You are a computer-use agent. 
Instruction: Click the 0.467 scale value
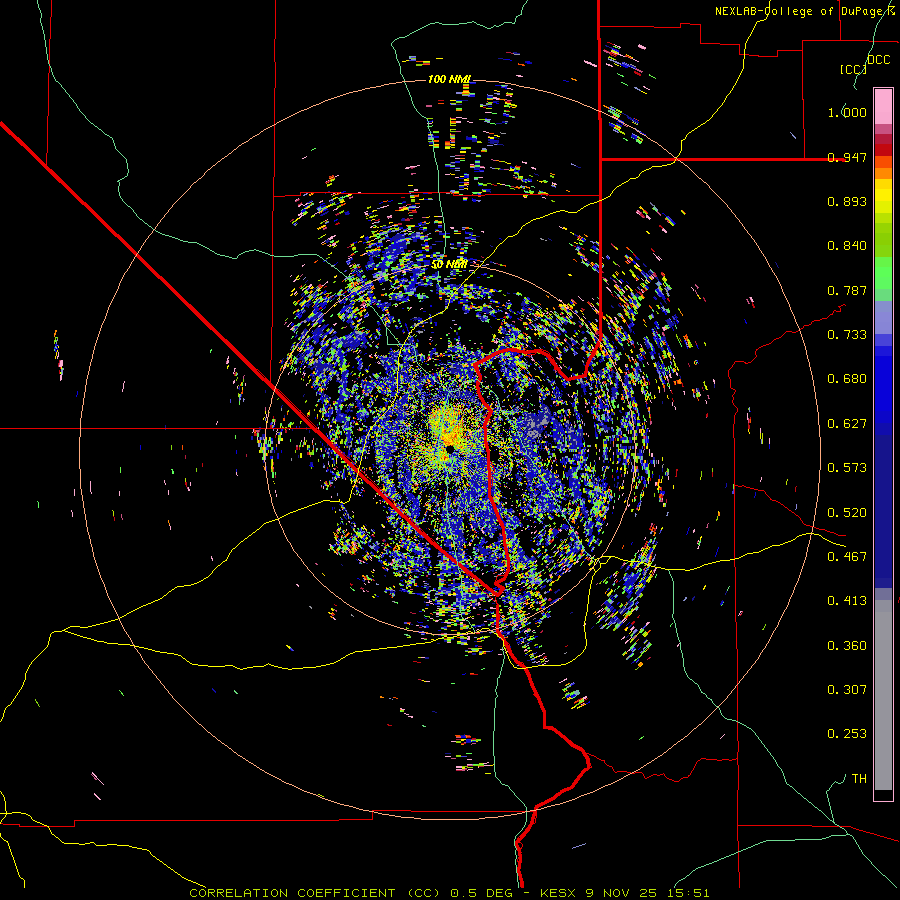click(847, 557)
